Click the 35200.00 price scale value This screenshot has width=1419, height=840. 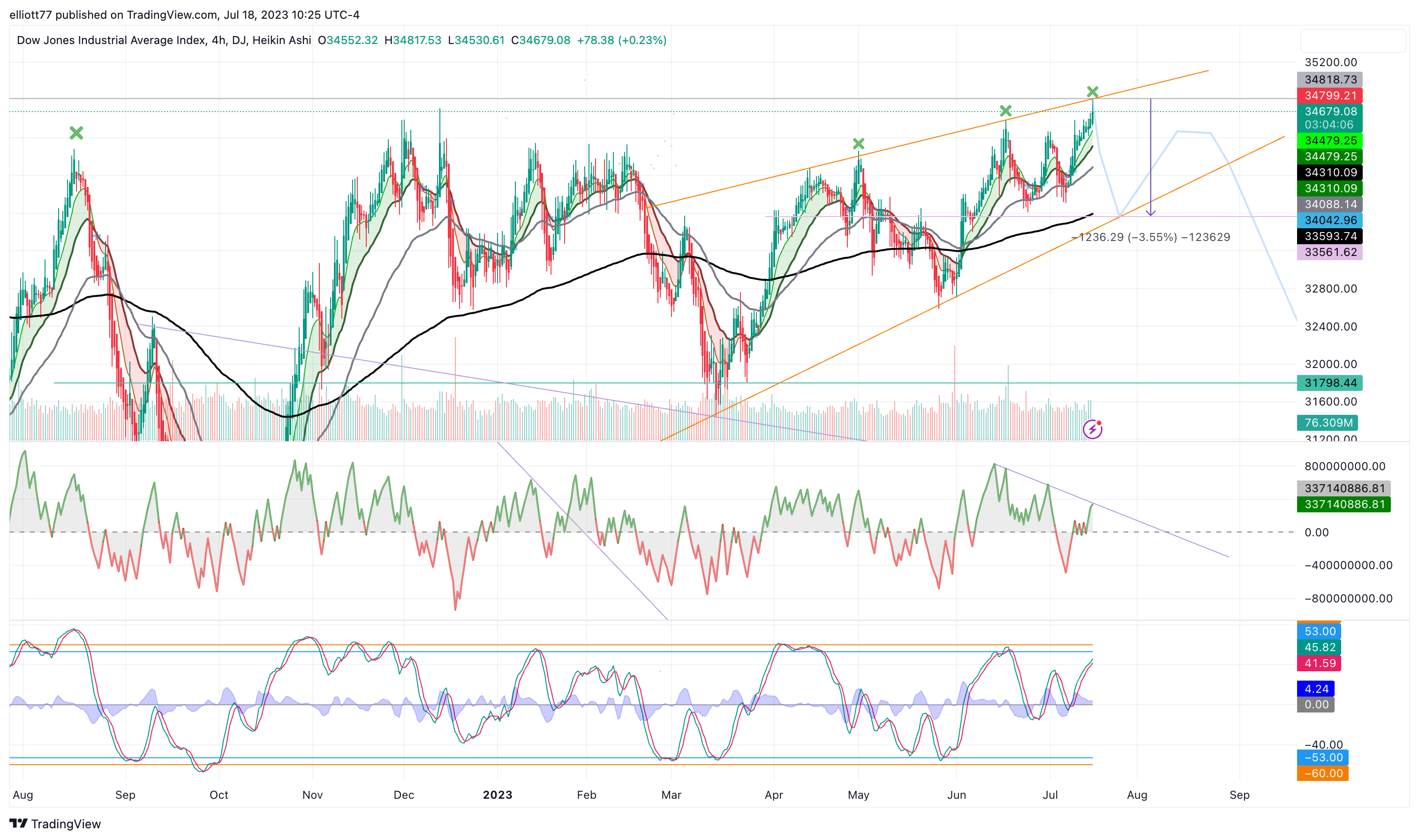[x=1331, y=62]
